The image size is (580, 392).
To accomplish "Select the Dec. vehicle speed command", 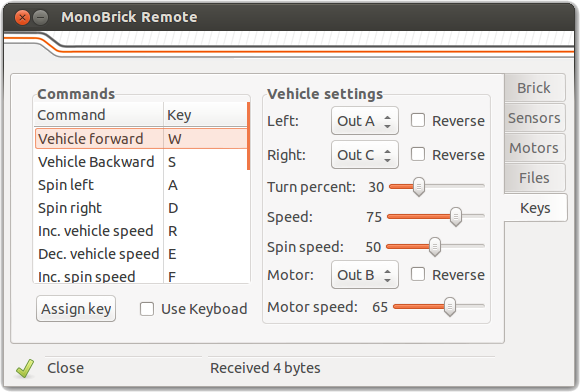I will (x=141, y=254).
